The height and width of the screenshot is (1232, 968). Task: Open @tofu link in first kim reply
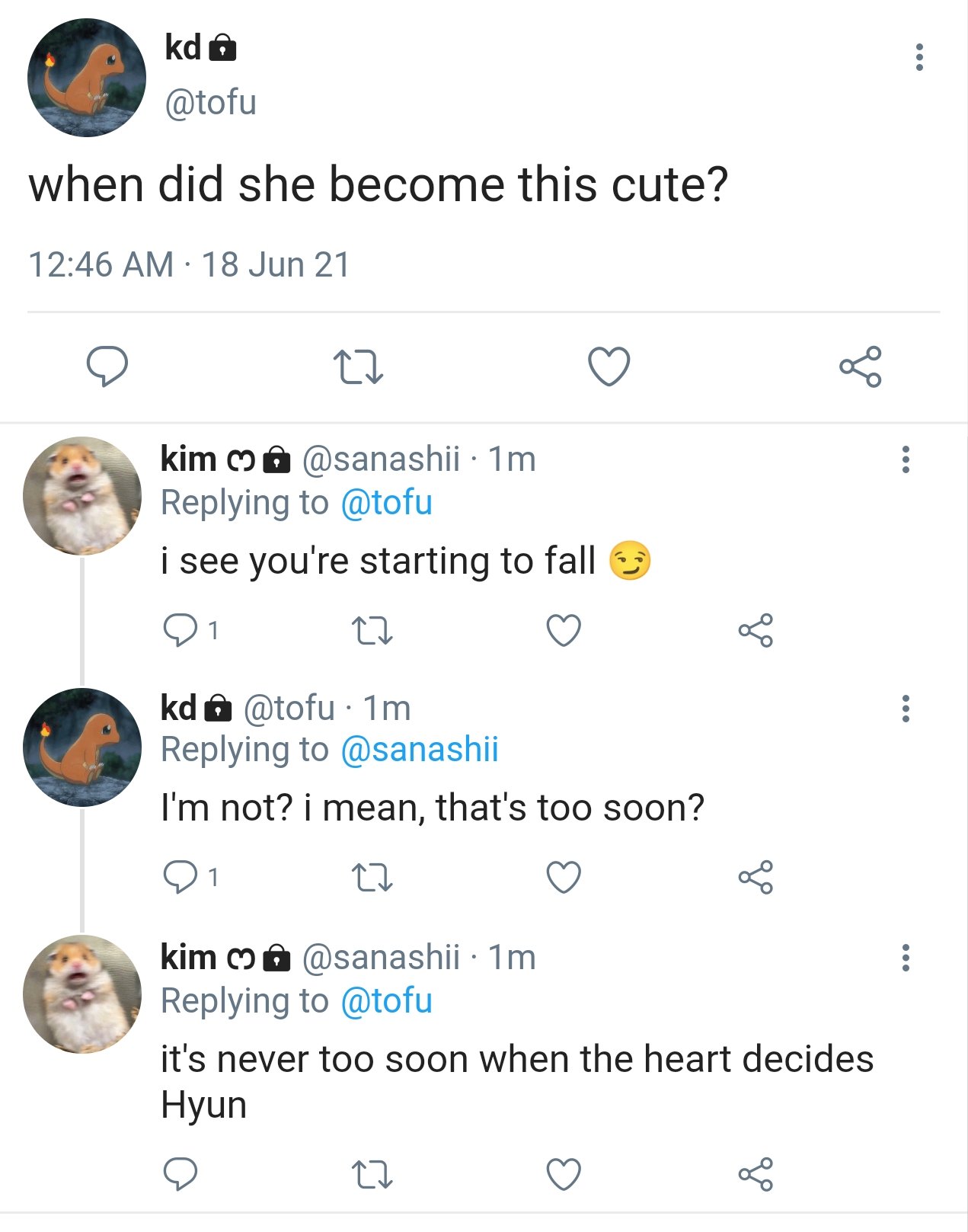[x=386, y=503]
